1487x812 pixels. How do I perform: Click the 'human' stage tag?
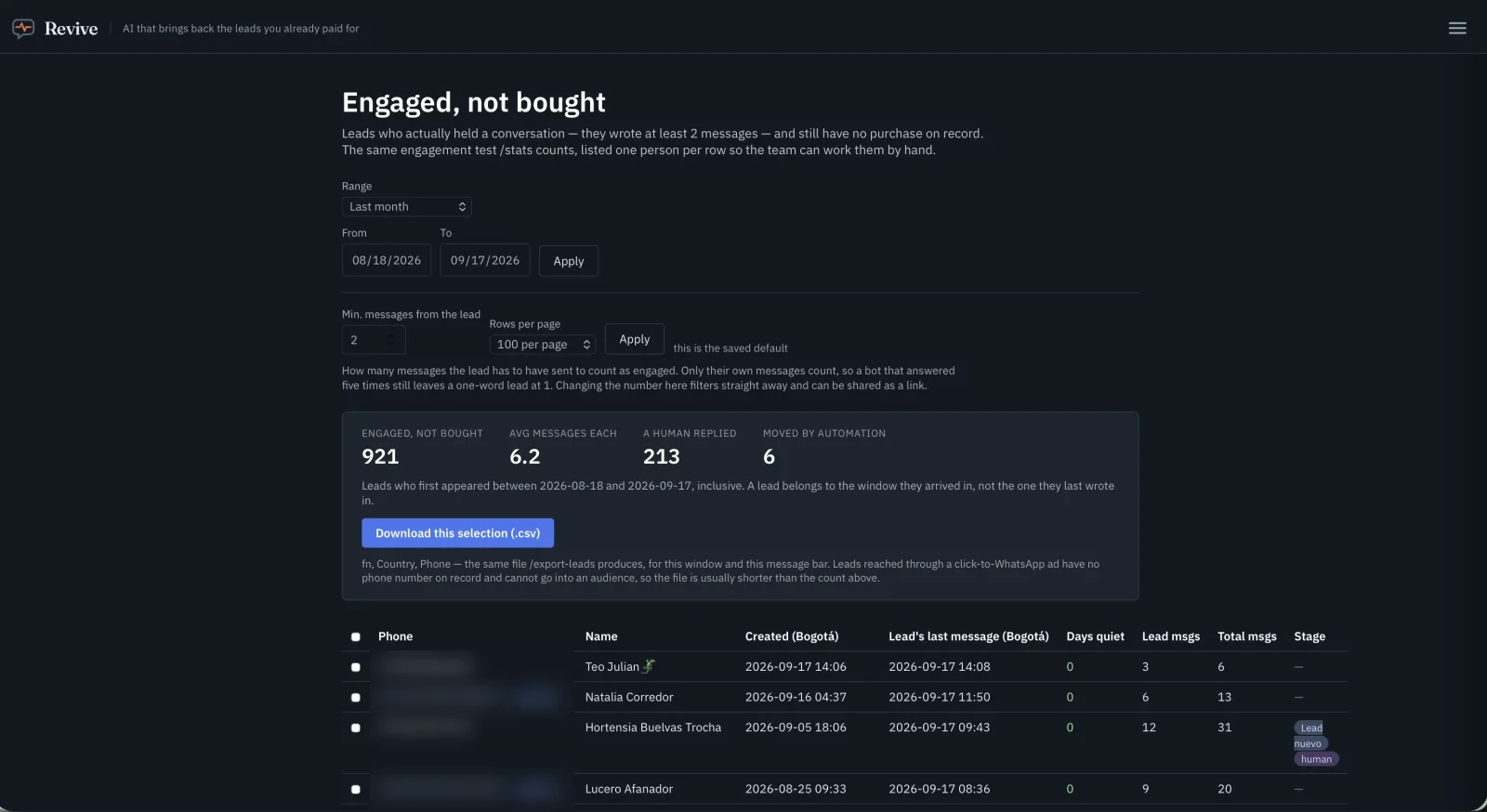(x=1316, y=759)
